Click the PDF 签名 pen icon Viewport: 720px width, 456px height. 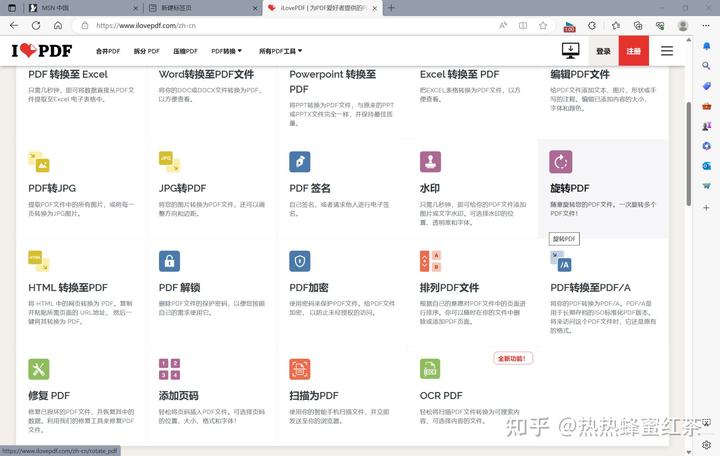tap(300, 162)
